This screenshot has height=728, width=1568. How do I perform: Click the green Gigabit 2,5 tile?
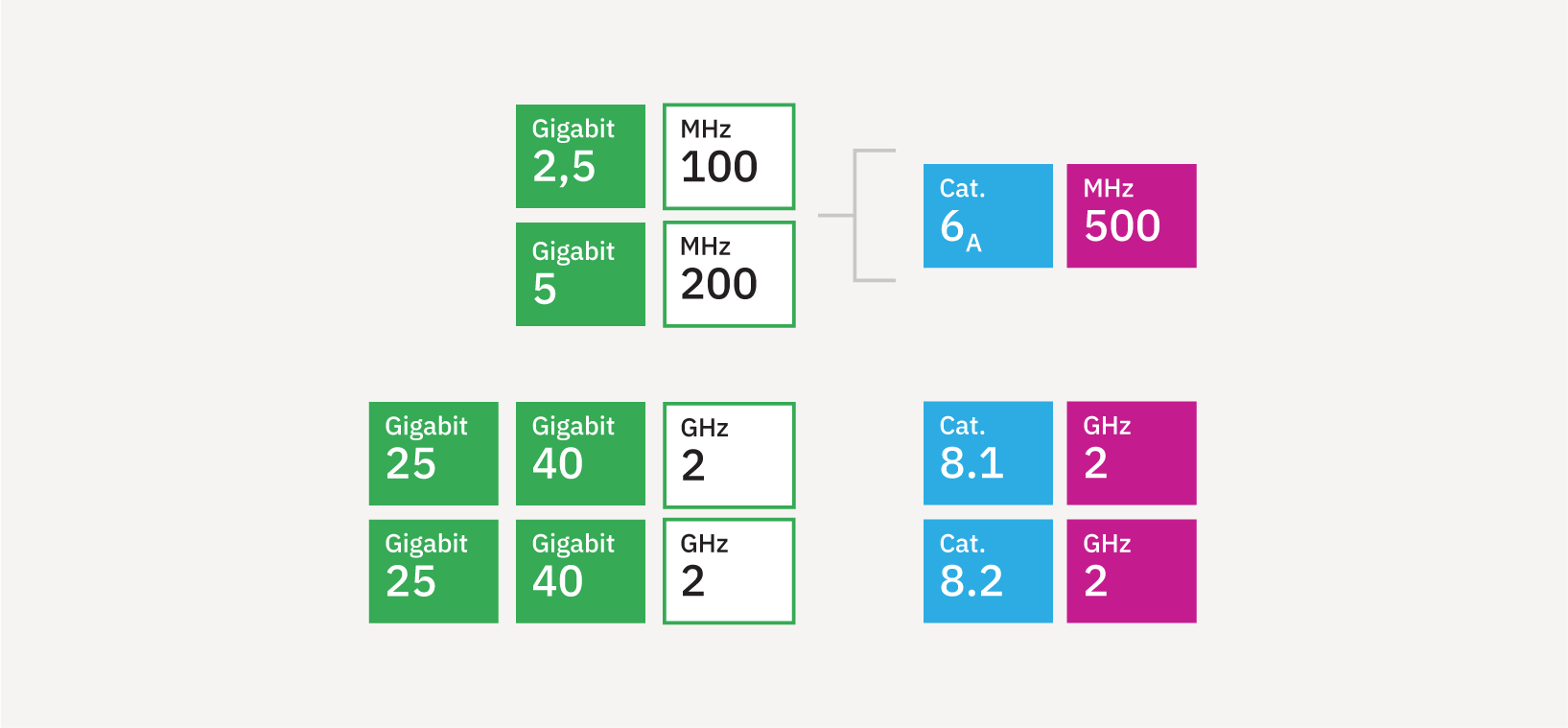tap(580, 156)
